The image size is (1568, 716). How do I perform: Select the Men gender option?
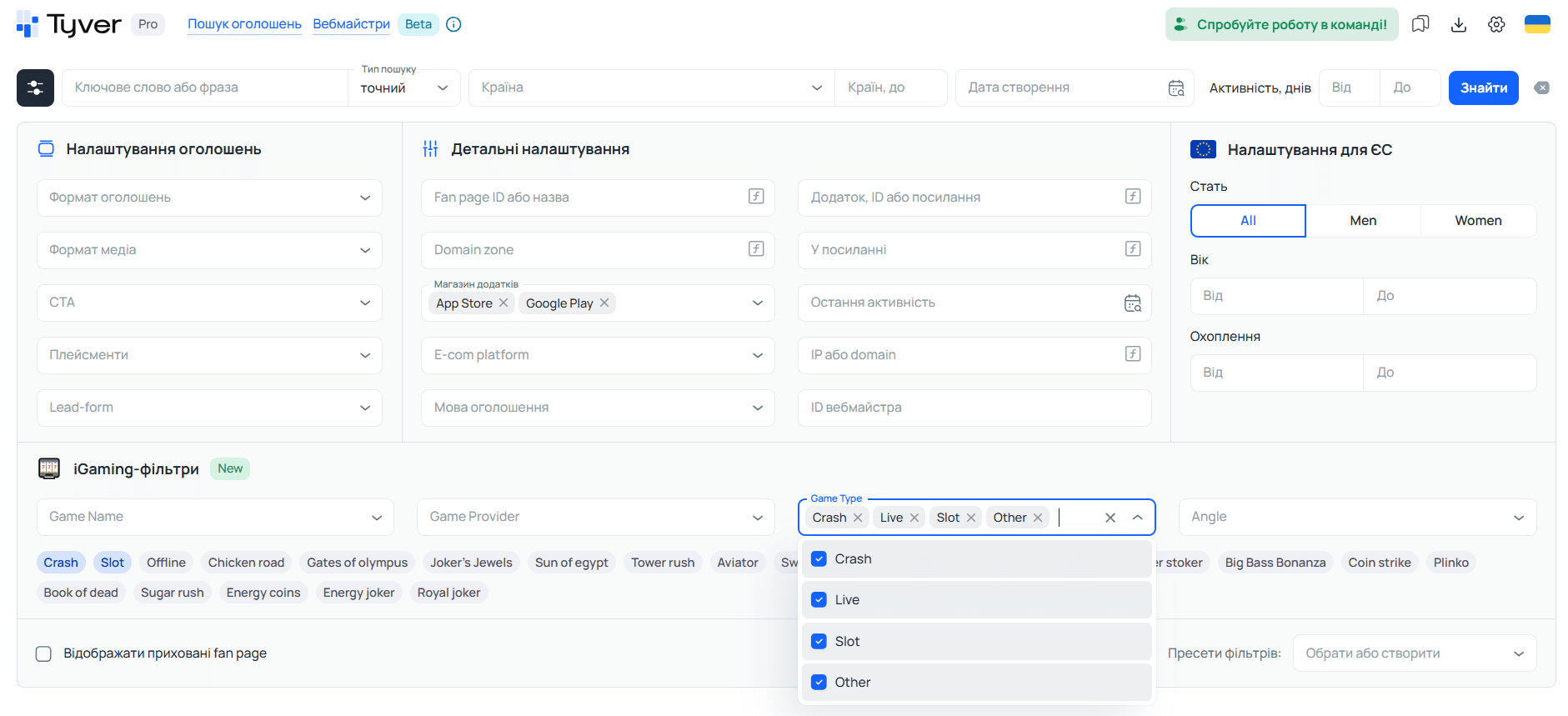(x=1363, y=221)
